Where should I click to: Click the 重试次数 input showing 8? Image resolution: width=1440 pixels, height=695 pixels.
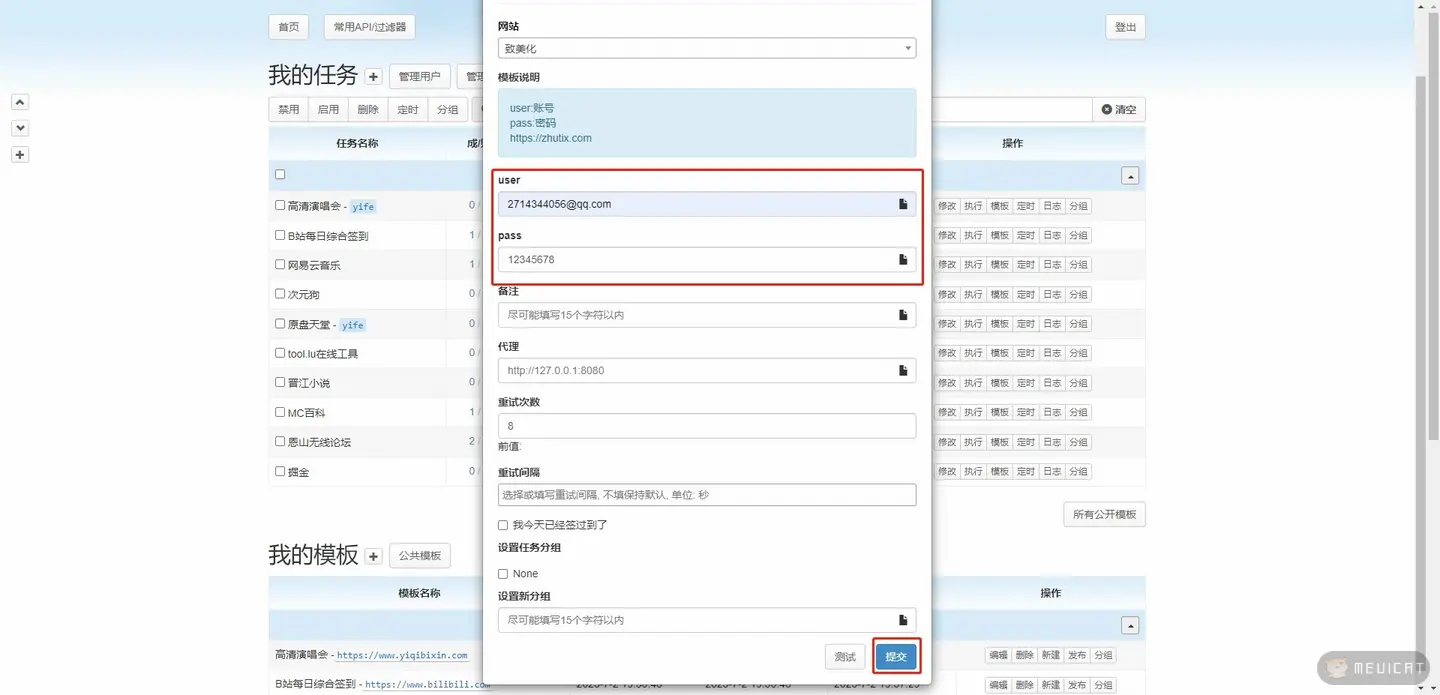707,426
